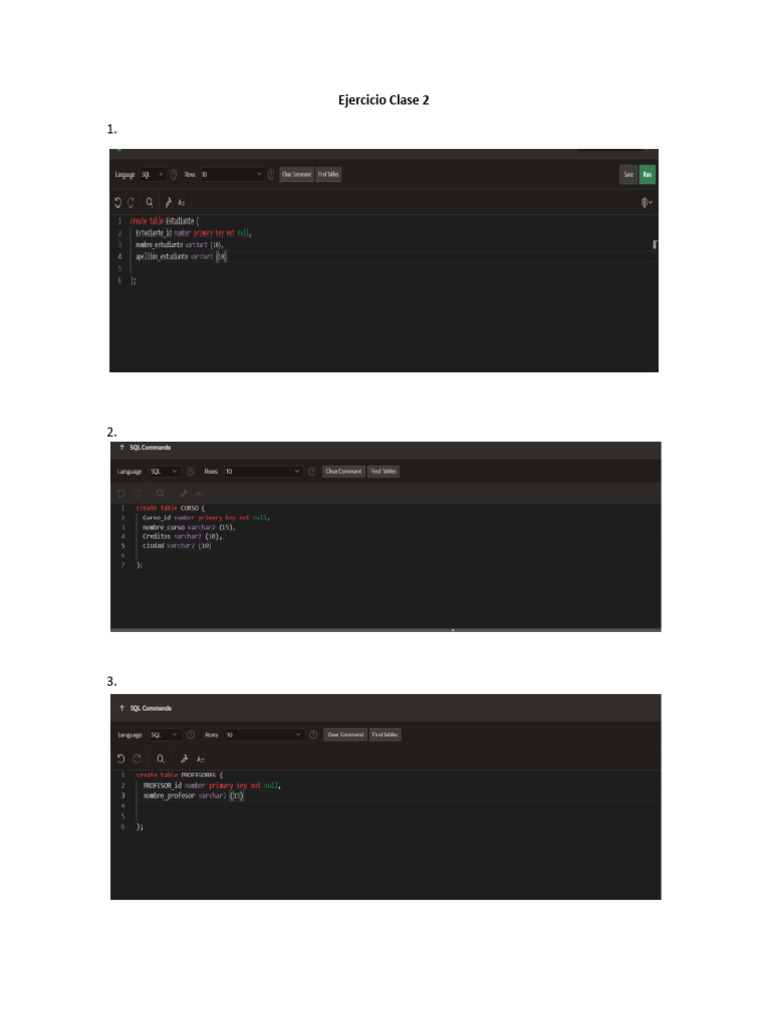Open the Rows dropdown in the CURSO editor
The width and height of the screenshot is (768, 1024).
(x=263, y=471)
